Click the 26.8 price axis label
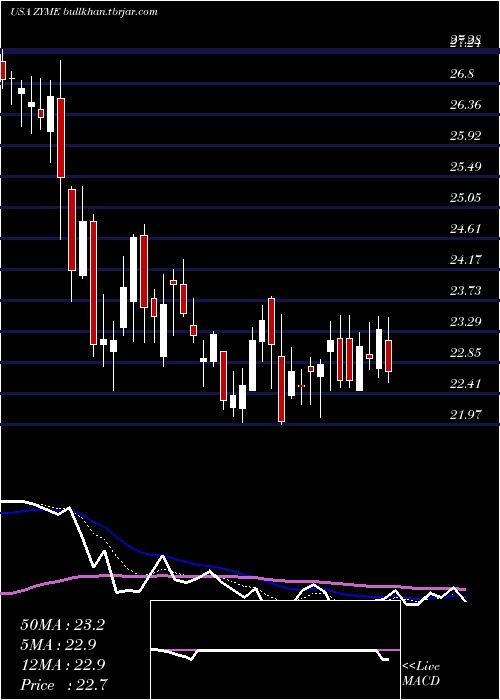 tap(462, 74)
